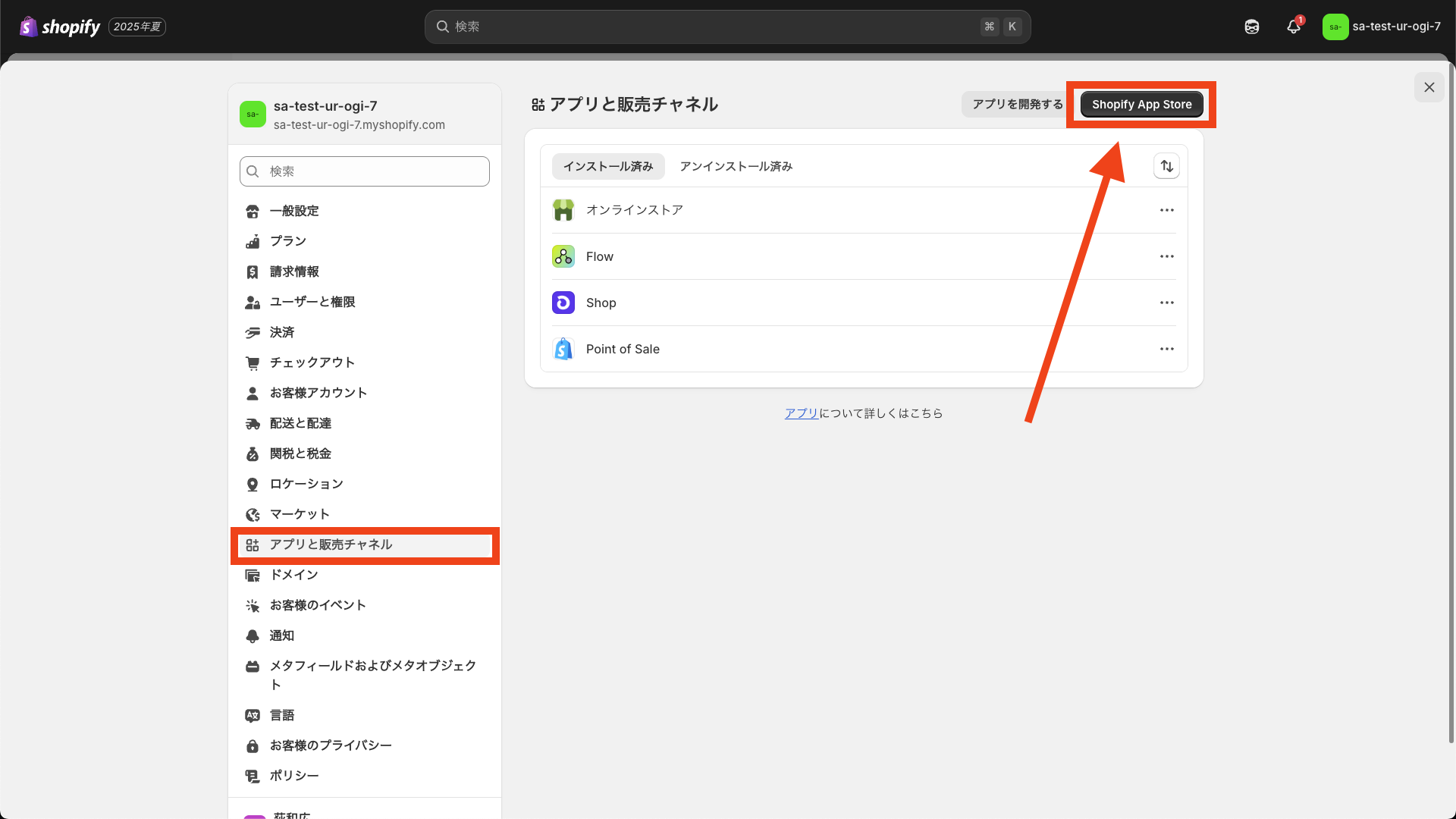
Task: Click the search field in the settings sidebar
Action: pos(364,171)
